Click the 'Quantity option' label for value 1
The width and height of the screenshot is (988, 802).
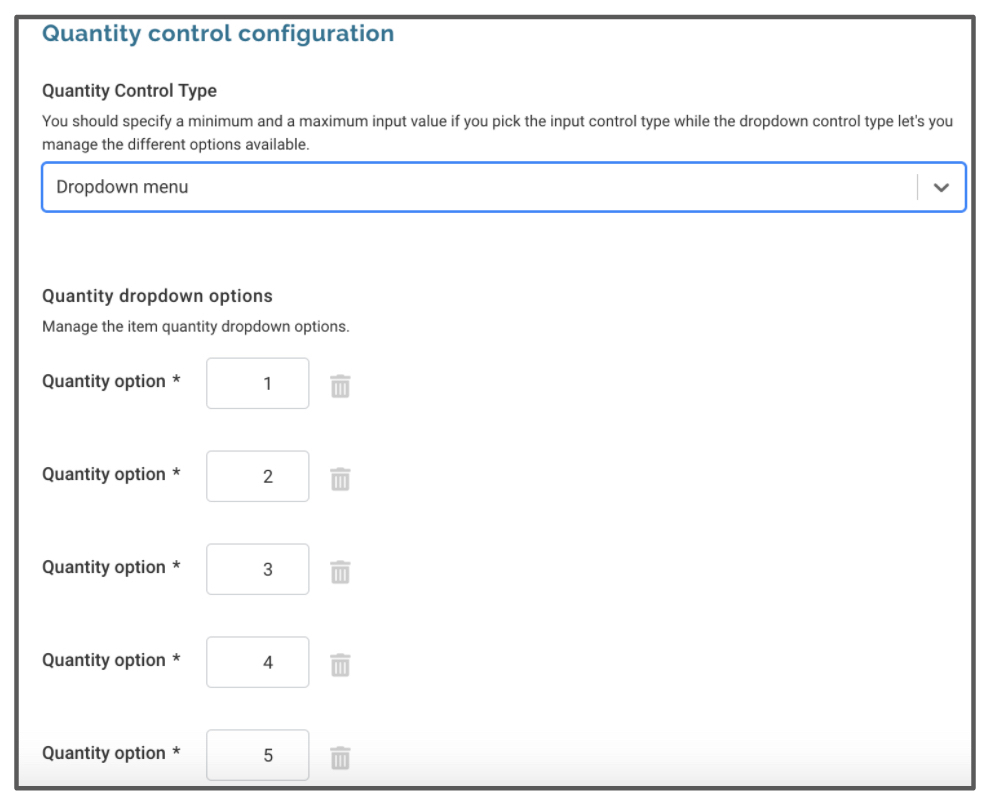tap(103, 382)
